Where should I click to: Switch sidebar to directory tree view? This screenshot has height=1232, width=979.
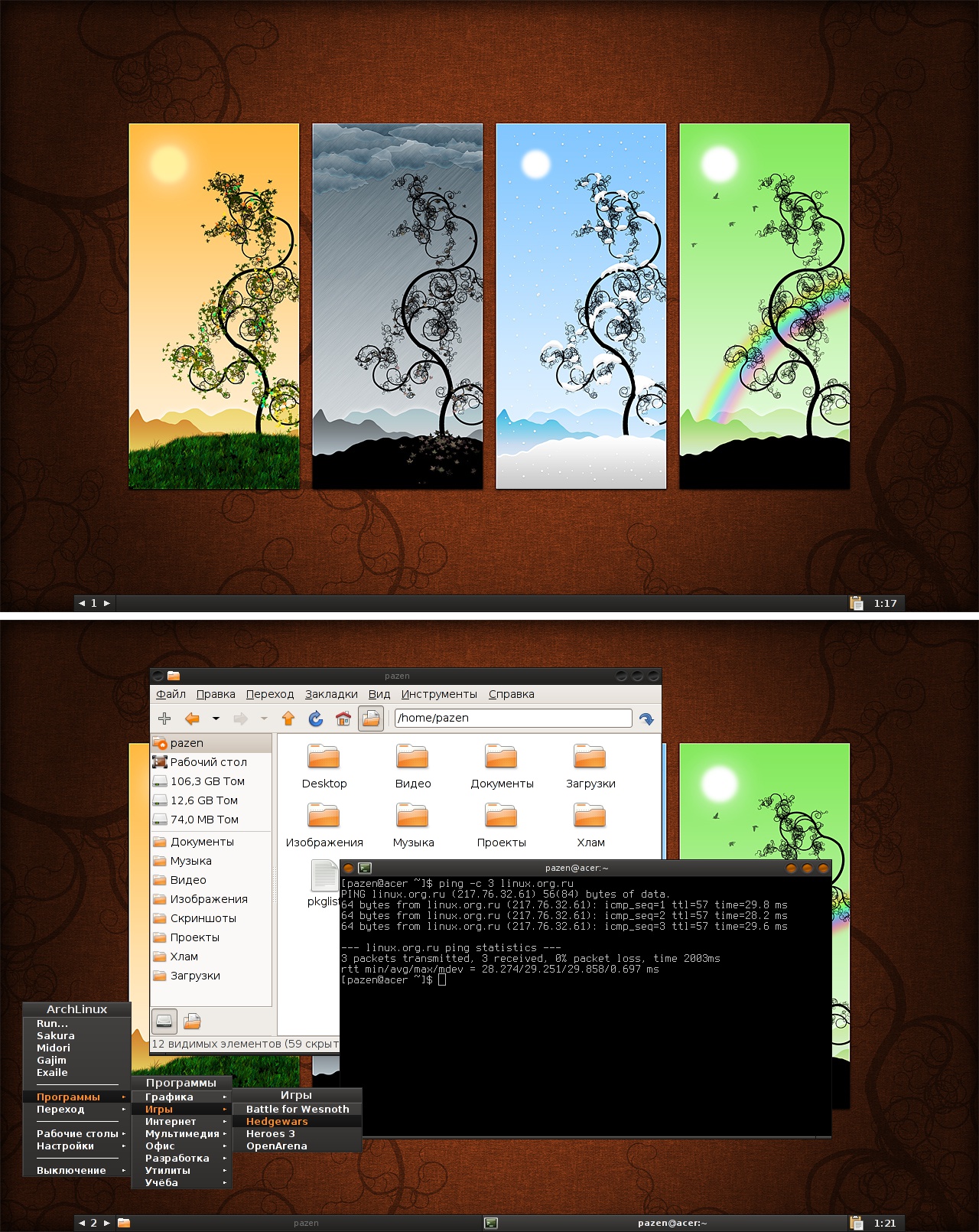[x=192, y=1021]
